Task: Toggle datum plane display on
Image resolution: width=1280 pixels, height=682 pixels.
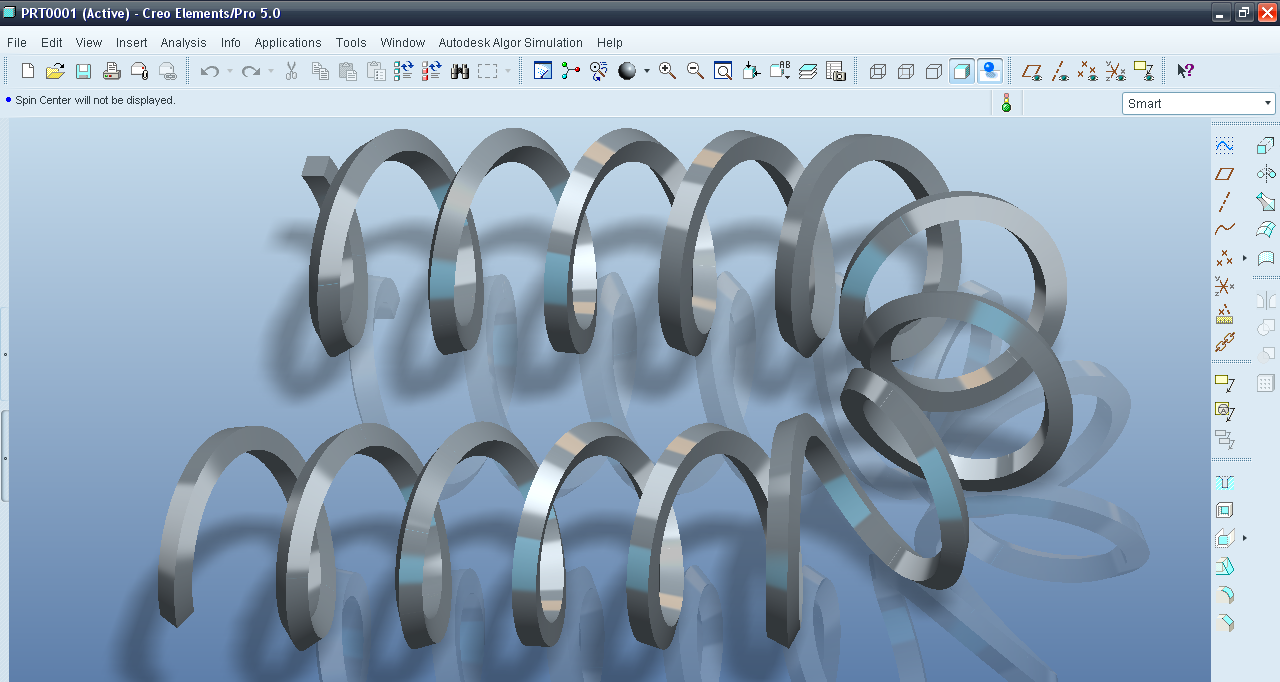Action: point(1033,72)
